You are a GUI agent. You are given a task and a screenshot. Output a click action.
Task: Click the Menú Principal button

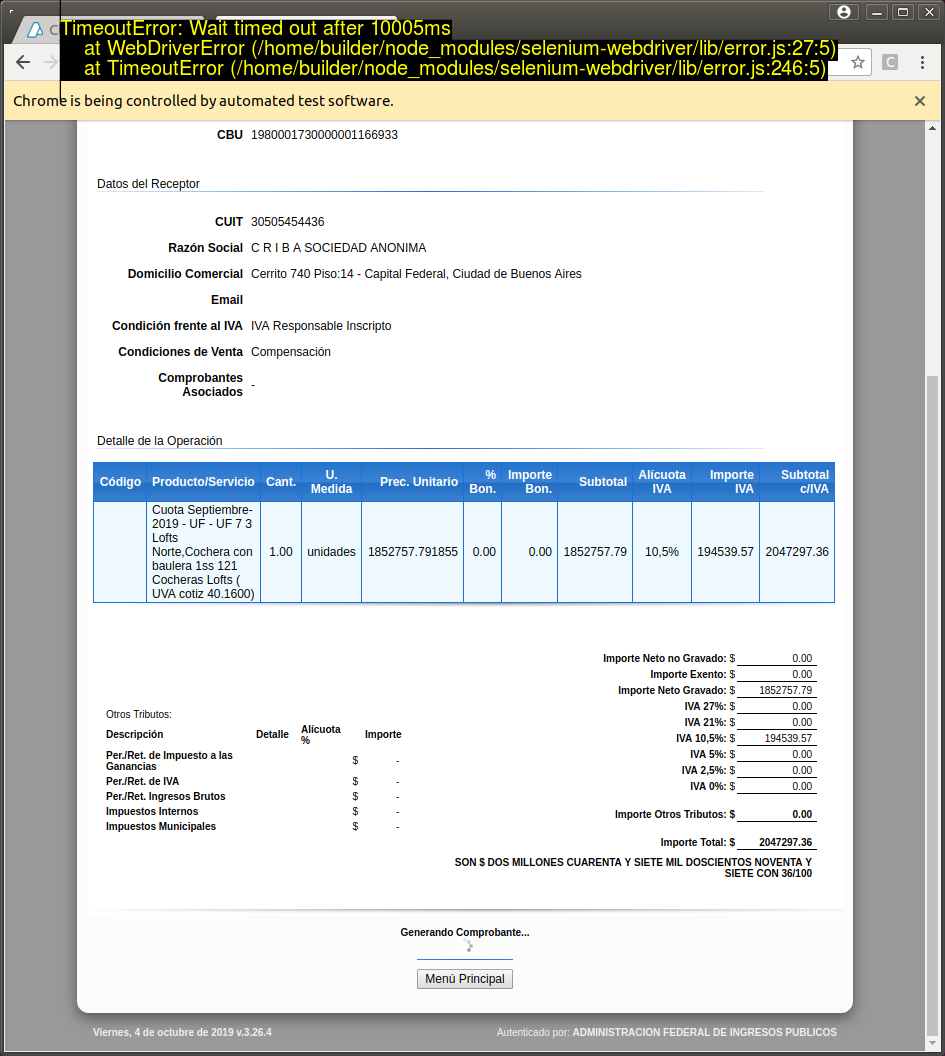click(x=465, y=979)
